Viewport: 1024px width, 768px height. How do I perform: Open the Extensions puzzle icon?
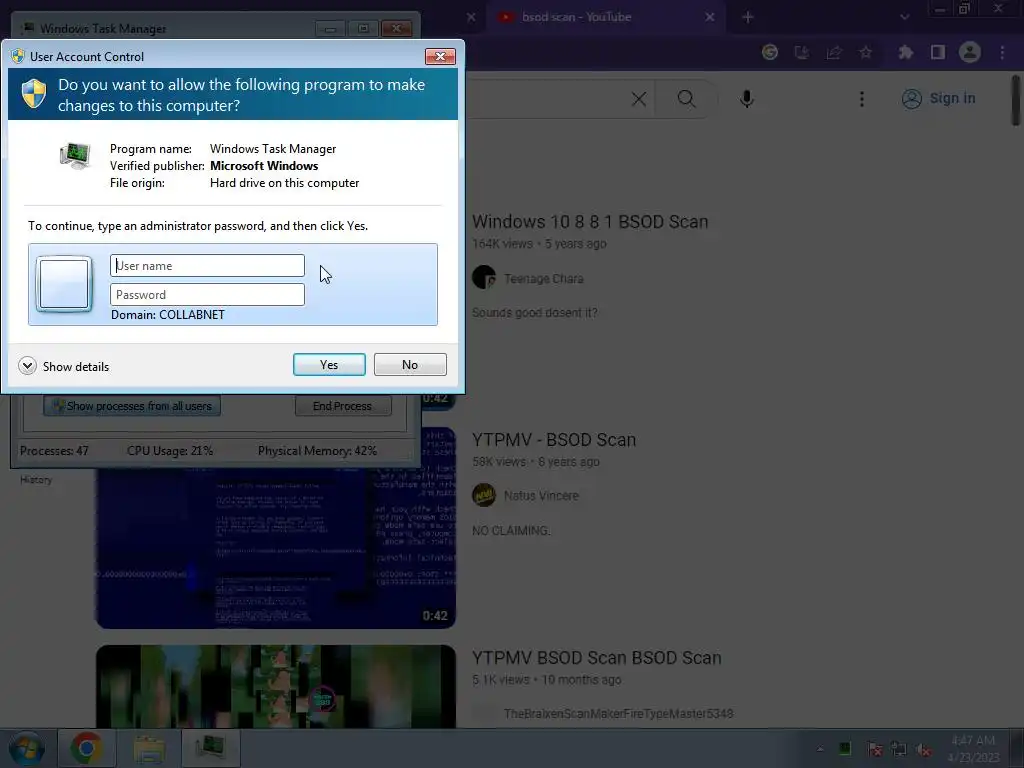click(x=905, y=52)
